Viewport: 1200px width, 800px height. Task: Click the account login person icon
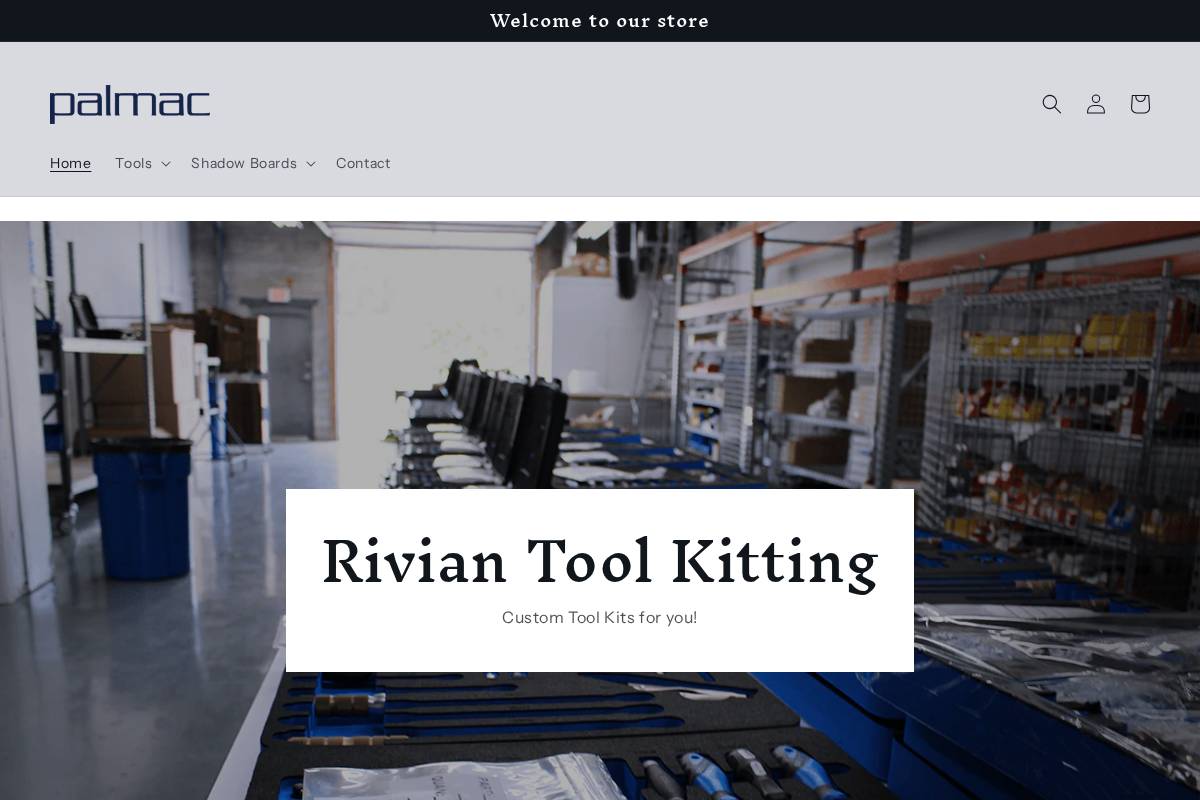click(x=1095, y=104)
